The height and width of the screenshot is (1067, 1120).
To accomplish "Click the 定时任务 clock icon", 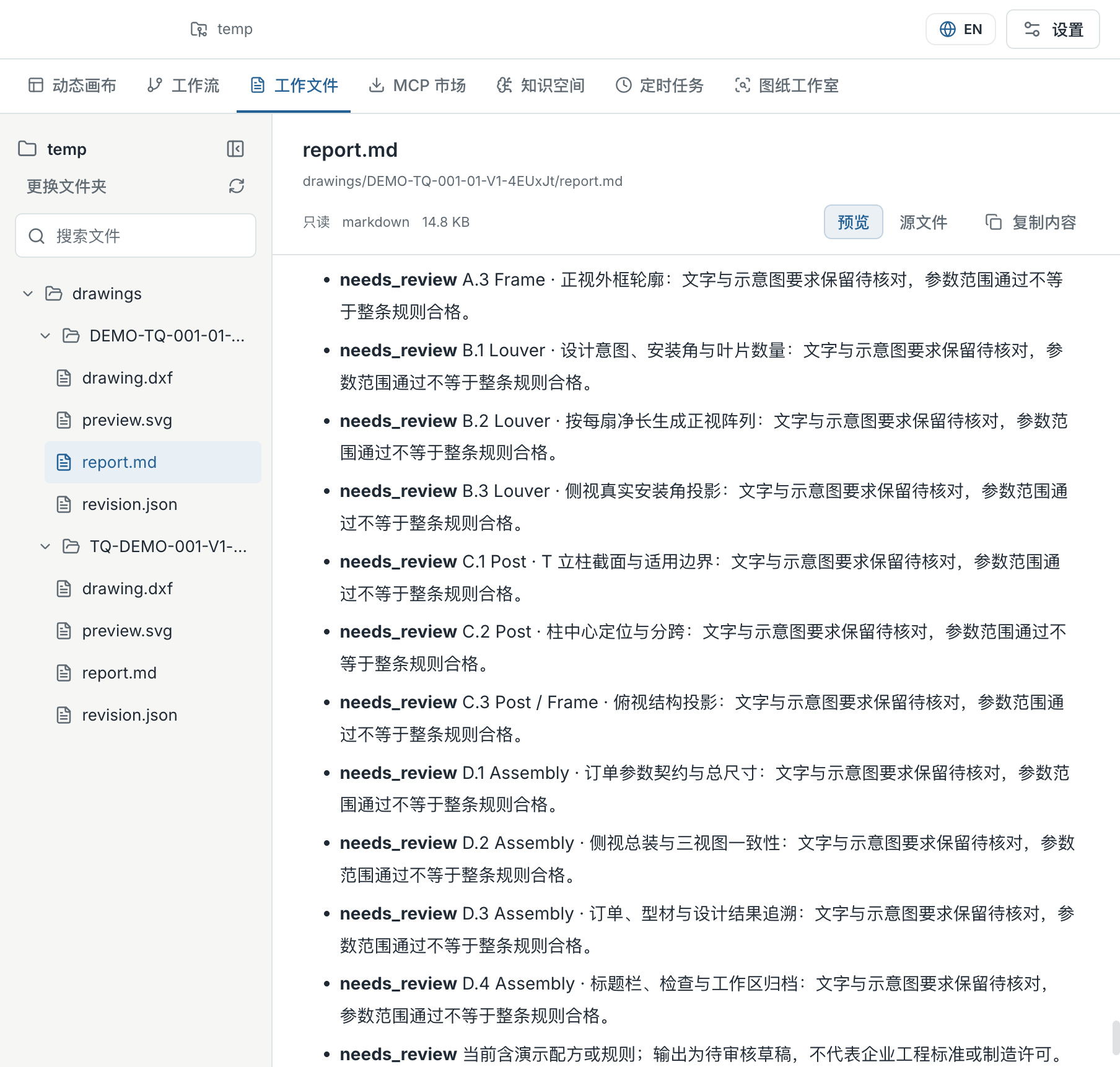I will click(623, 85).
